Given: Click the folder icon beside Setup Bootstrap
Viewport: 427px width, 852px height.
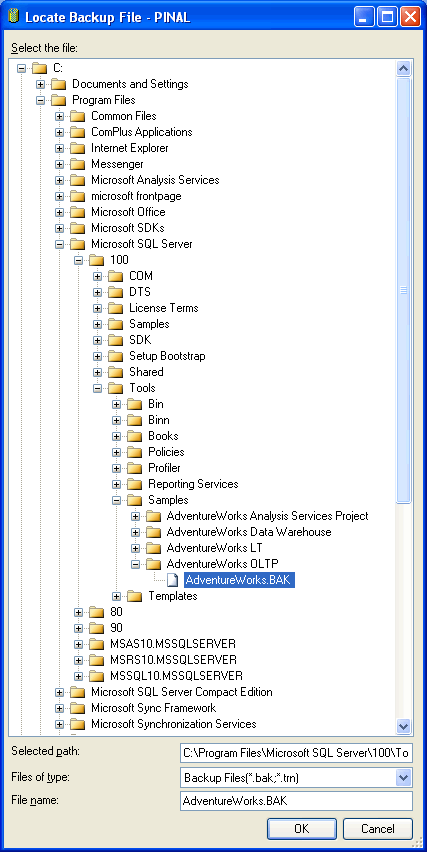Looking at the screenshot, I should coord(116,356).
